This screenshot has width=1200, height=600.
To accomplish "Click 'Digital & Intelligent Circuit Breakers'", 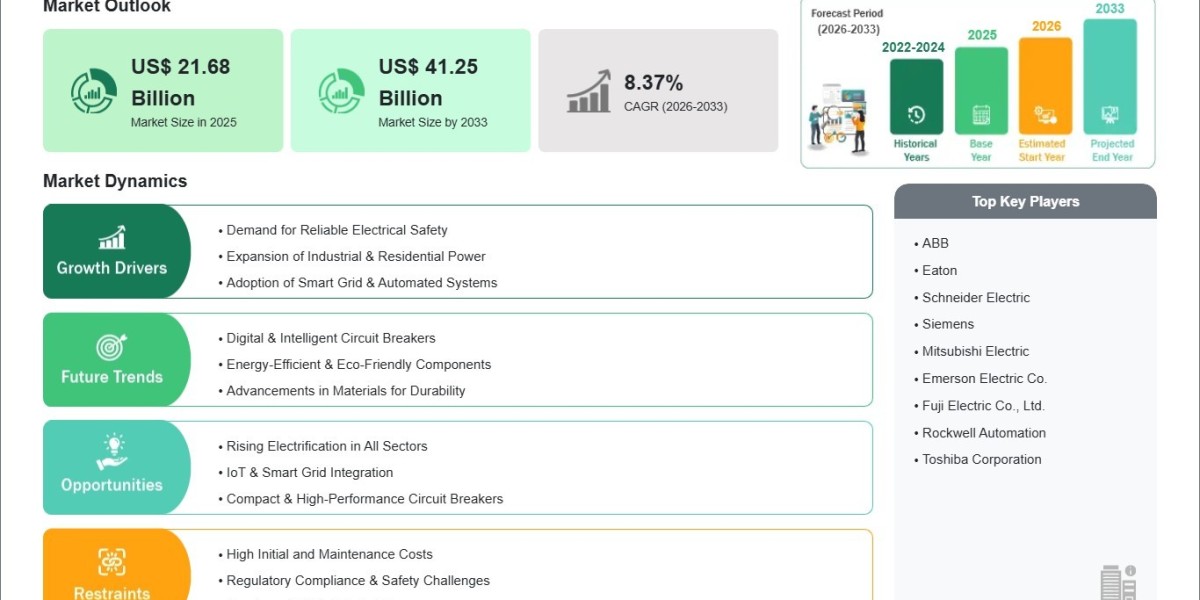I will pos(331,338).
